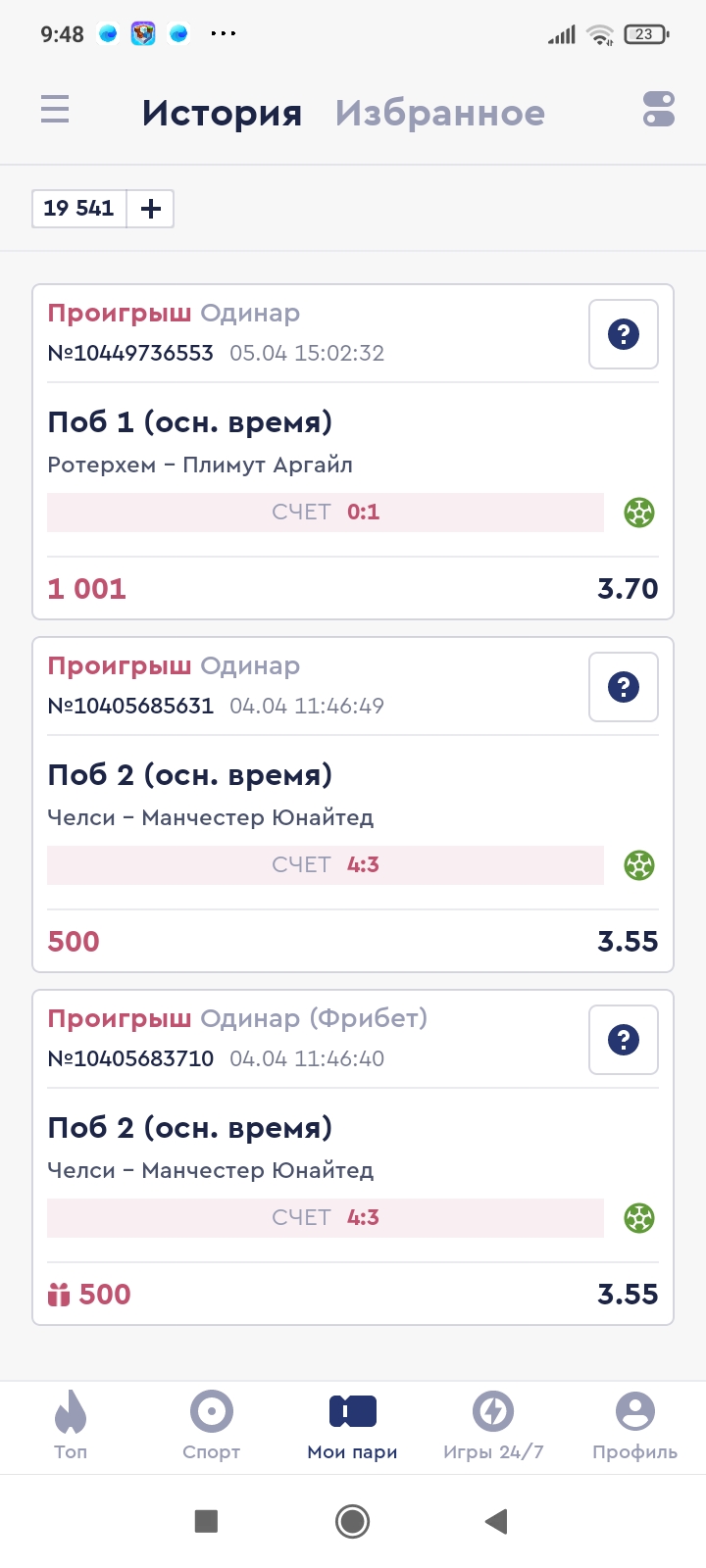706x1568 pixels.
Task: Open the Ротерхем – Плимут Аргайл match
Action: [x=200, y=465]
